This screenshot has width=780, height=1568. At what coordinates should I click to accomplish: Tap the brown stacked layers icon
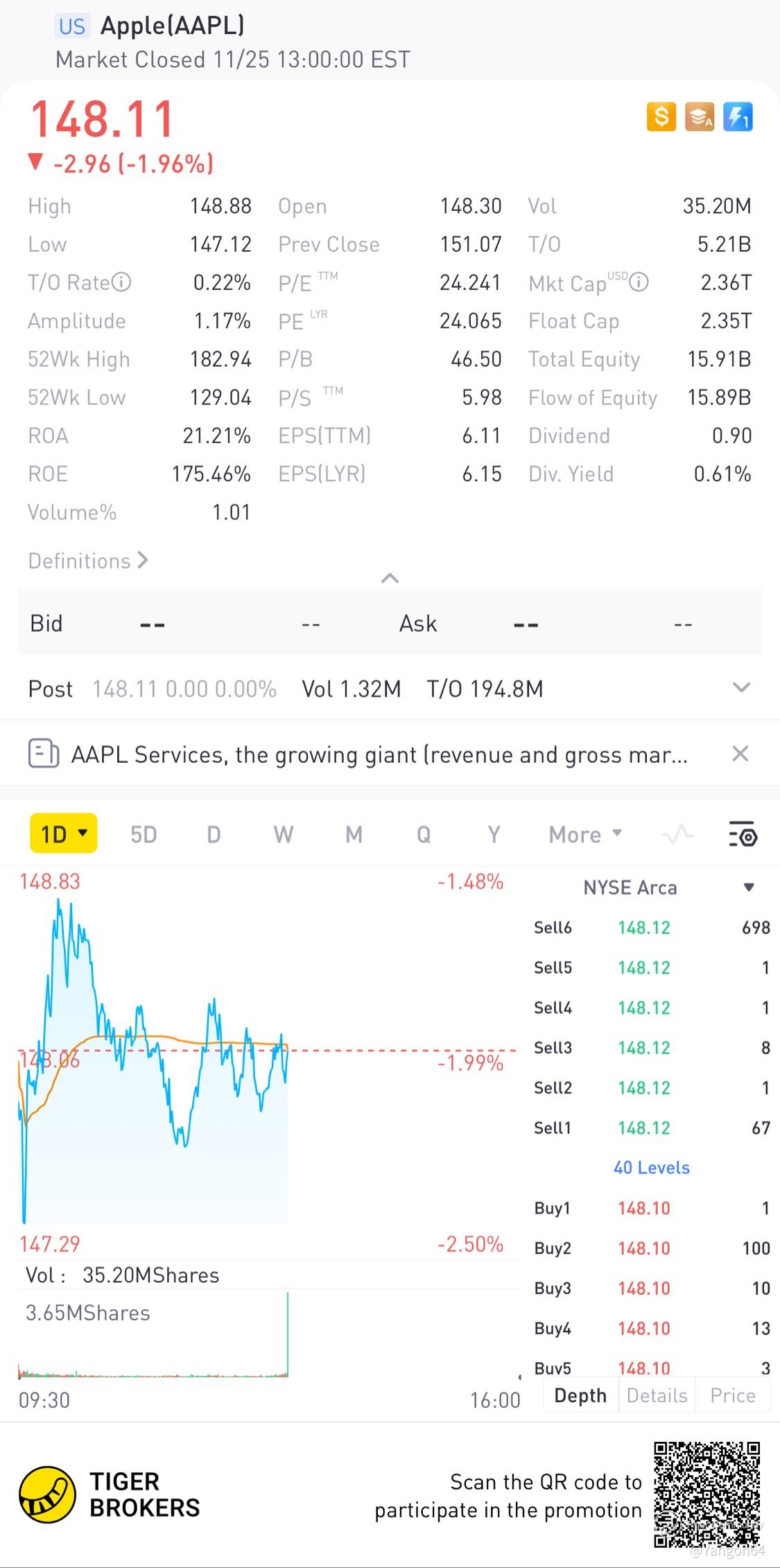click(699, 117)
